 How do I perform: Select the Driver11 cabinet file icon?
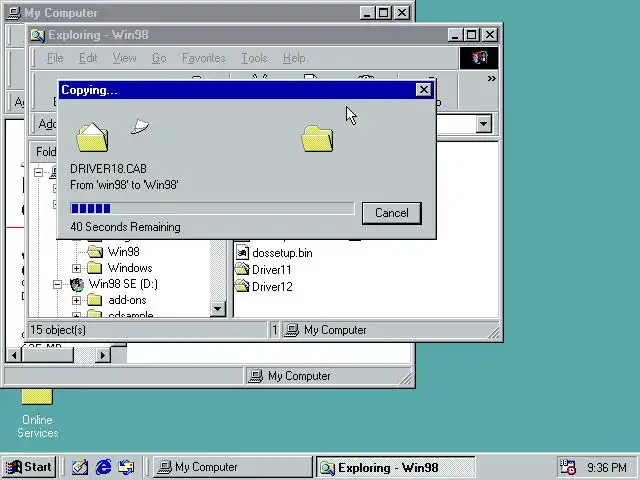242,269
